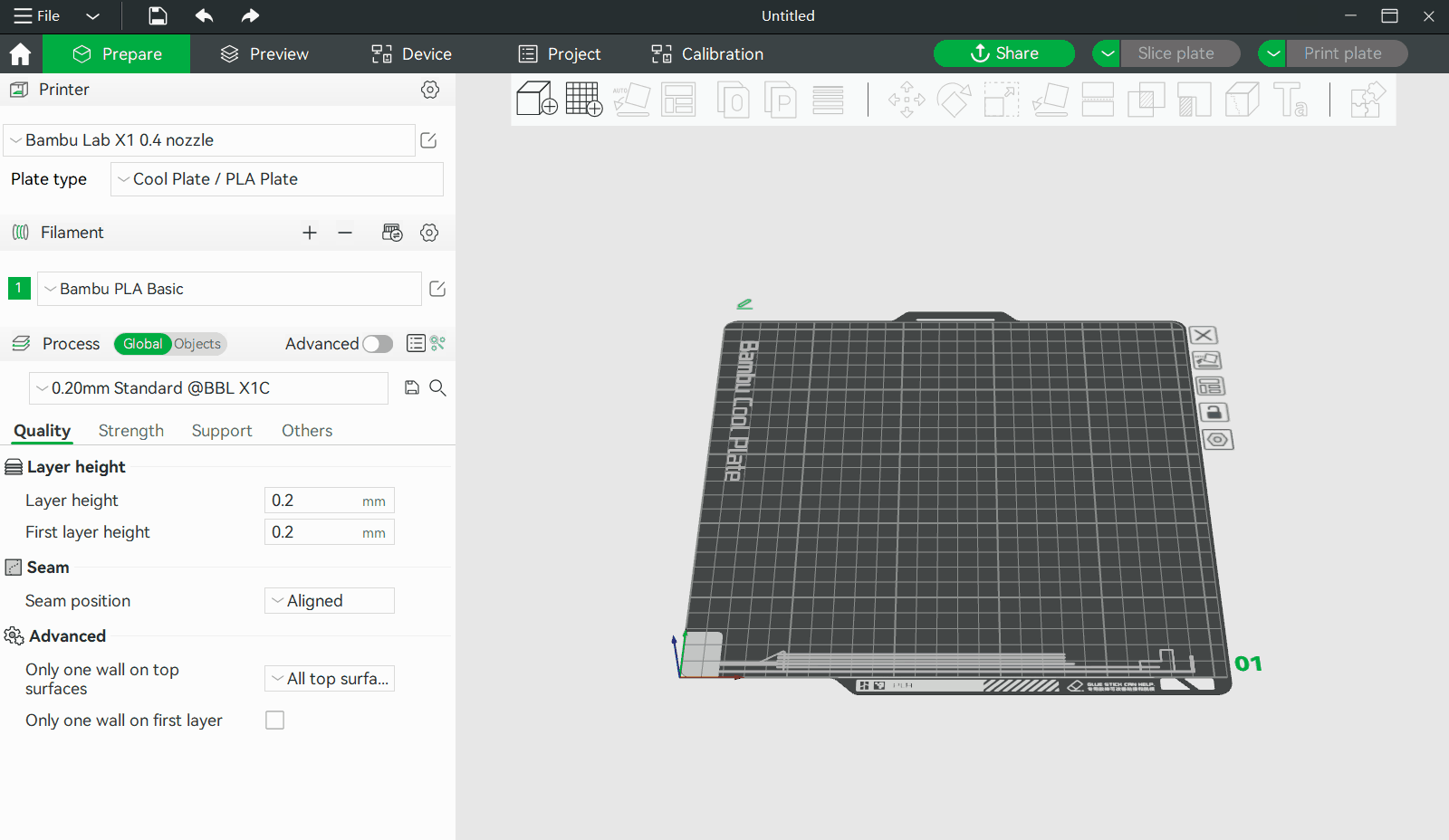Click the Auto orient toolbar icon
This screenshot has height=840, width=1449.
coord(631,100)
